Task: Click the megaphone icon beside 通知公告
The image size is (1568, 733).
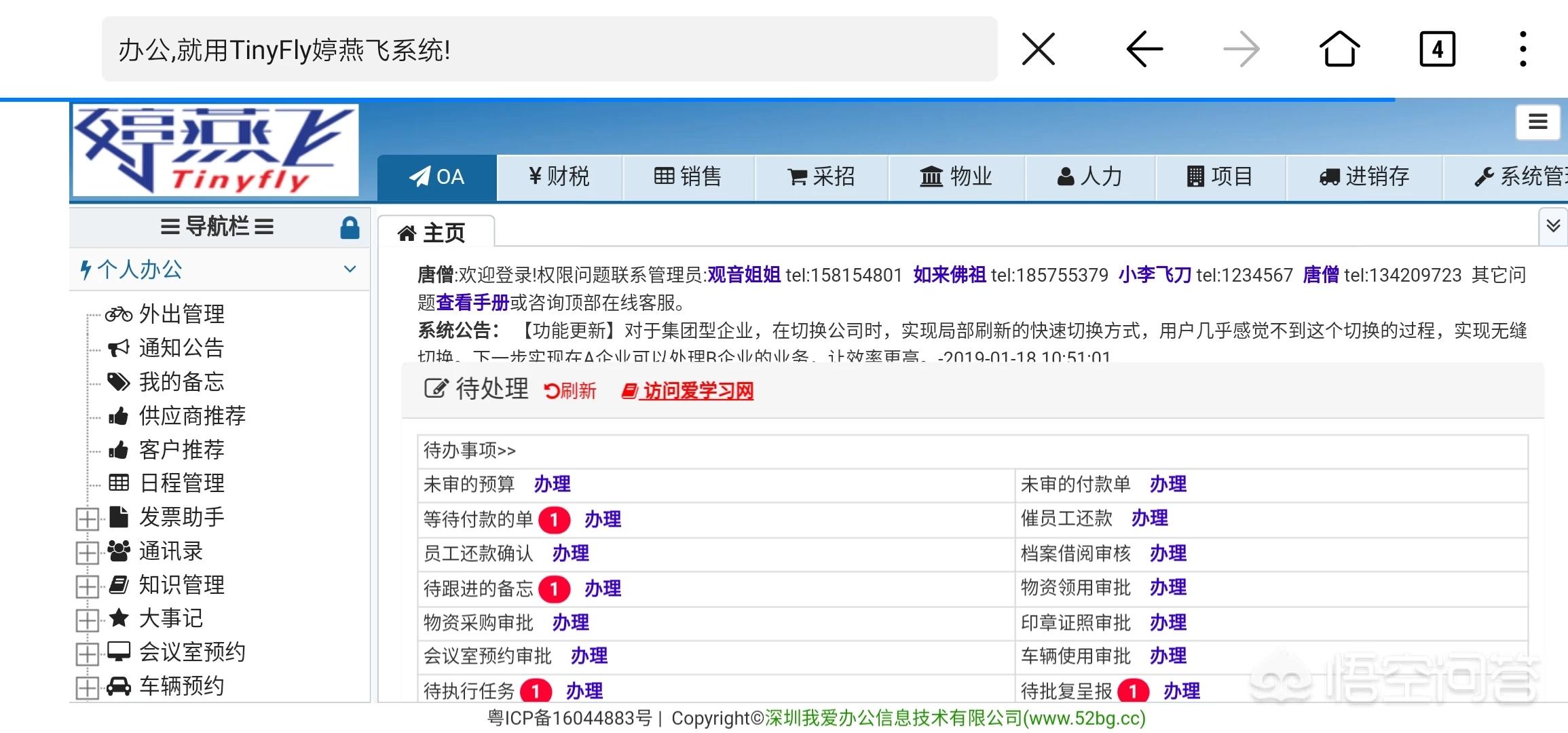Action: 119,348
